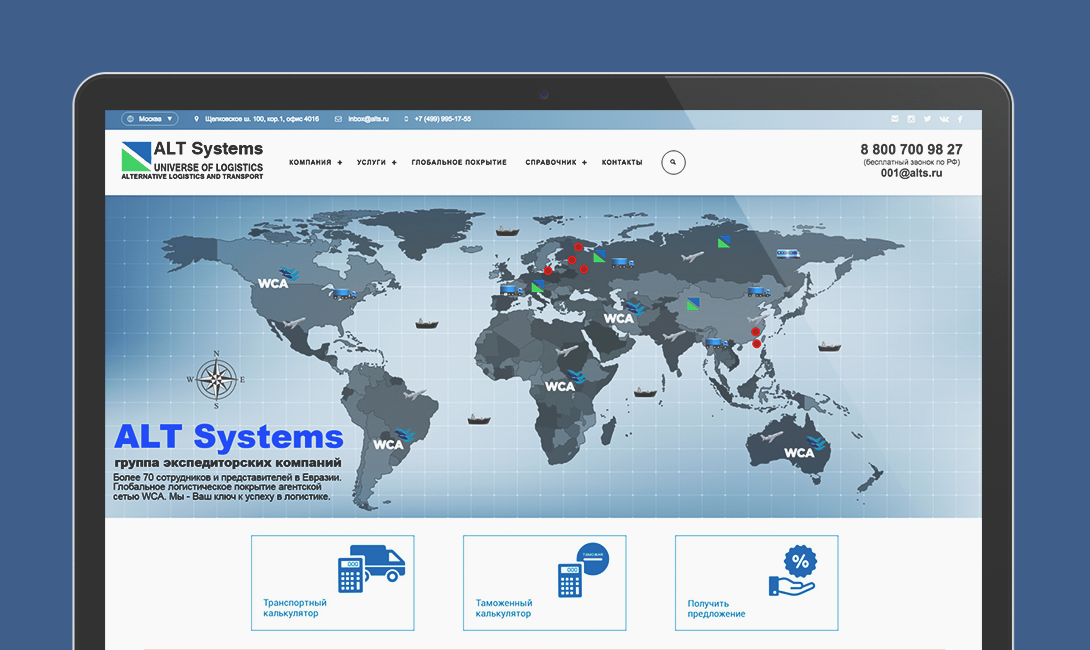Click the 'группа экспедиторских компаний' subtitle
The image size is (1090, 650).
tap(228, 463)
